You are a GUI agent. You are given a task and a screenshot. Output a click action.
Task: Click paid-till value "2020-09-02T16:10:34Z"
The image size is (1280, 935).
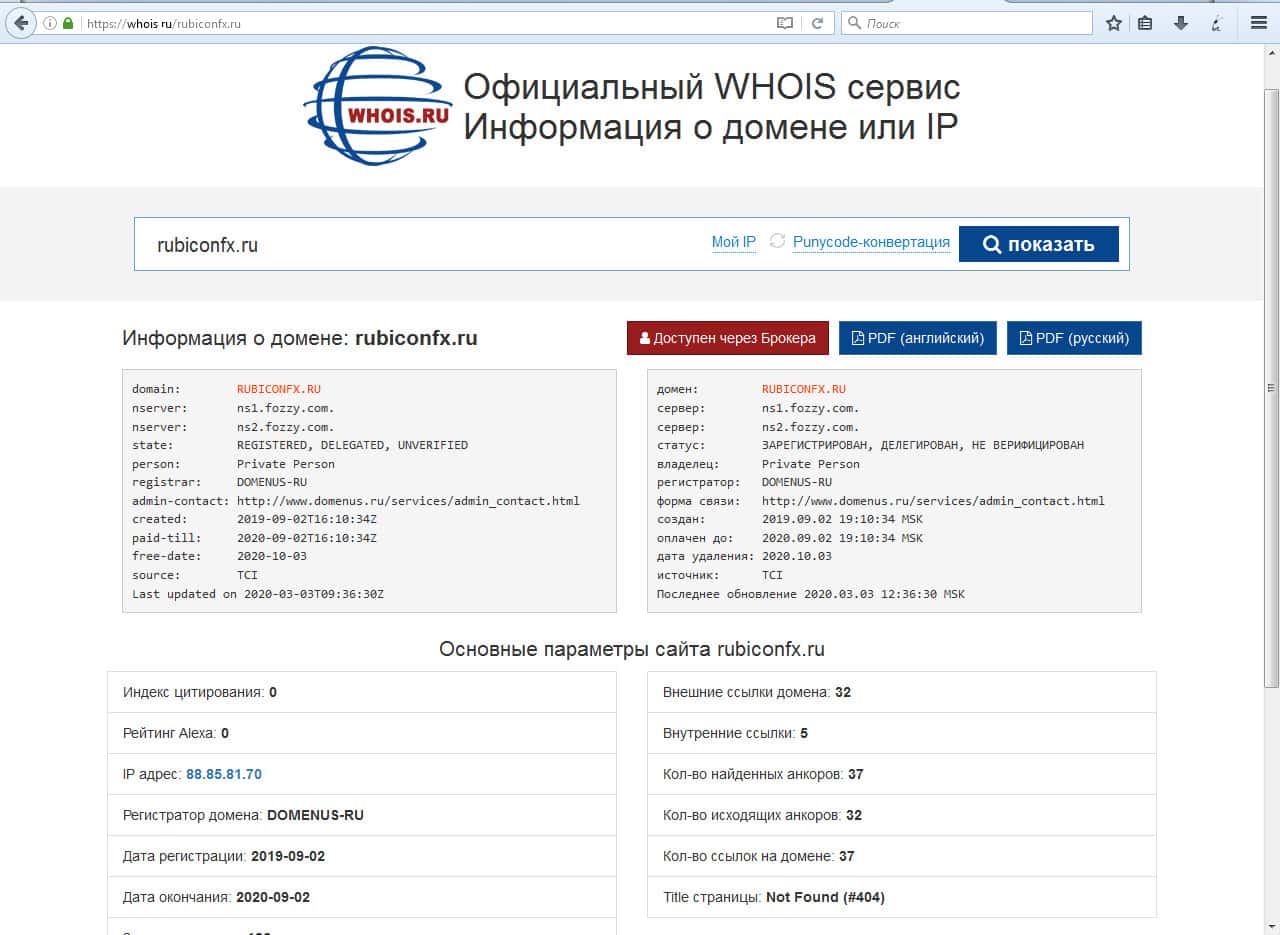[x=307, y=538]
